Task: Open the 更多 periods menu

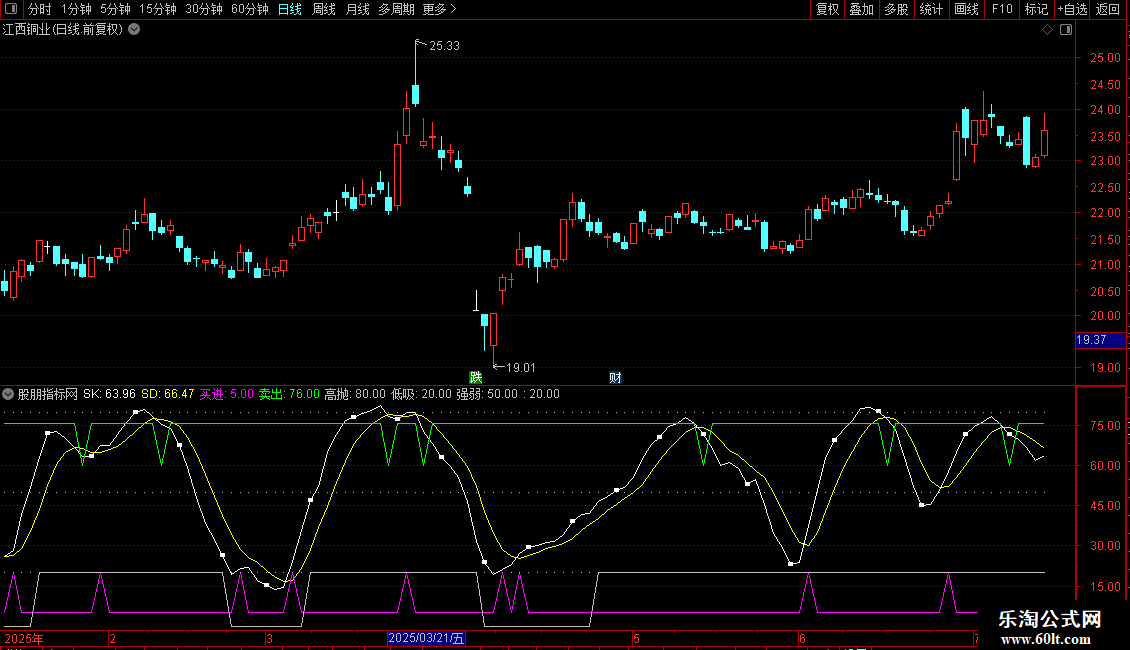Action: [439, 10]
